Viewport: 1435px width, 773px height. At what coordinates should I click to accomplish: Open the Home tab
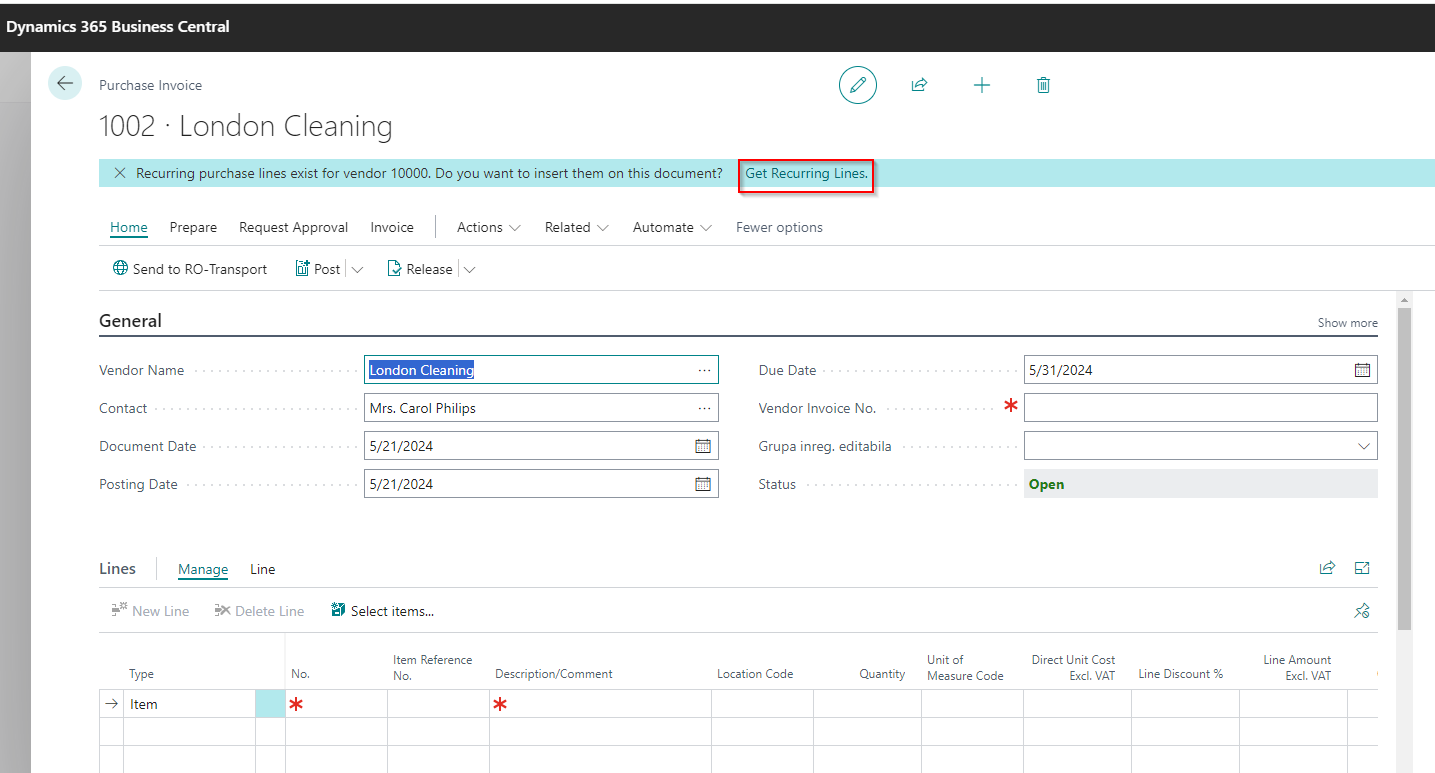click(129, 227)
